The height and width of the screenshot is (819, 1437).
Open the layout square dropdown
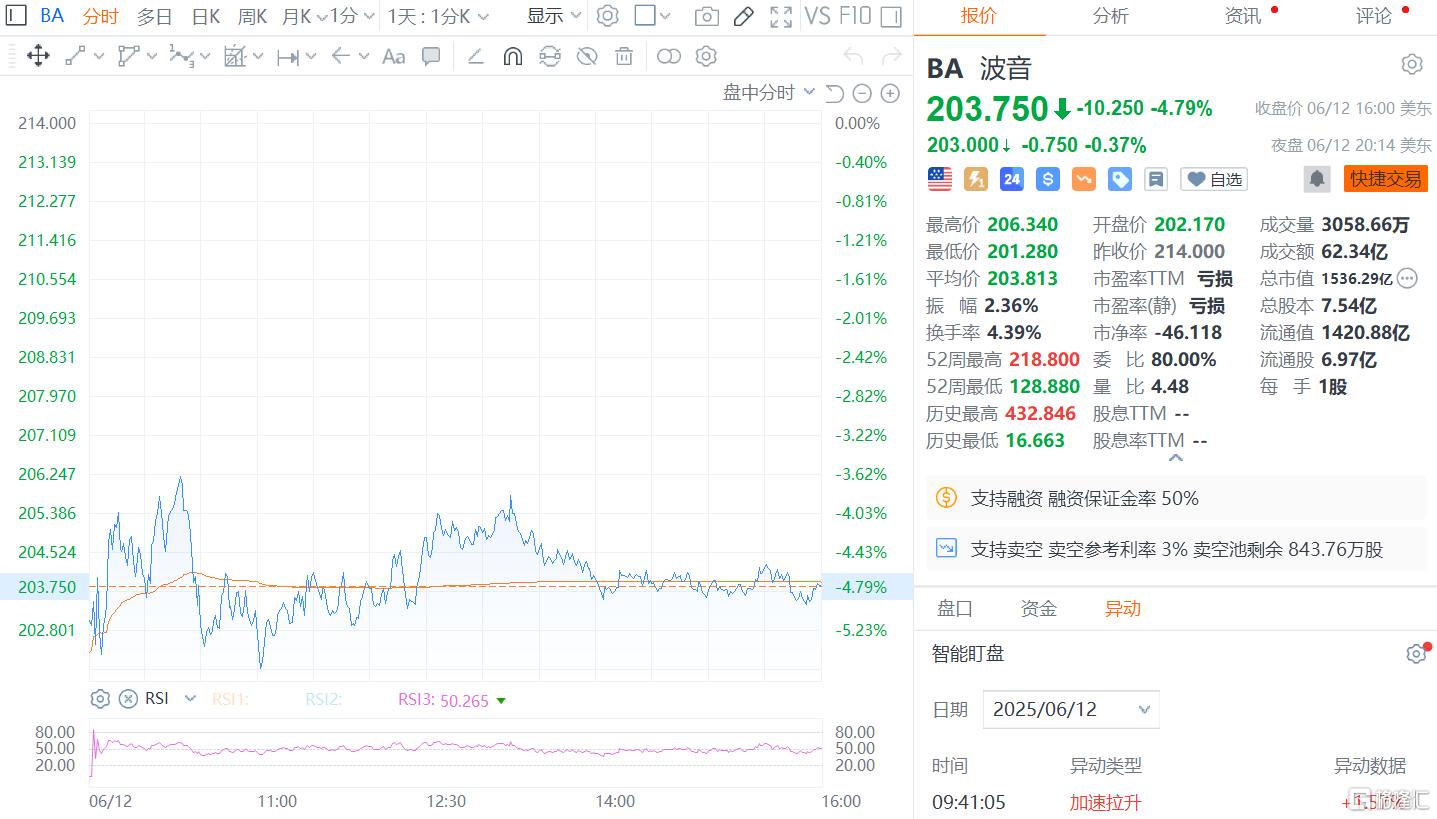coord(653,16)
